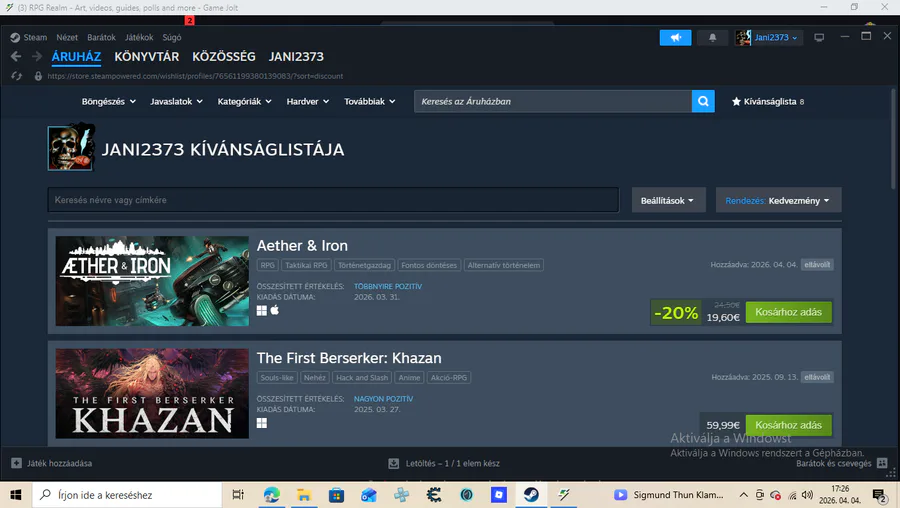
Task: Click the Windows platform icon for Khazan
Action: click(262, 423)
